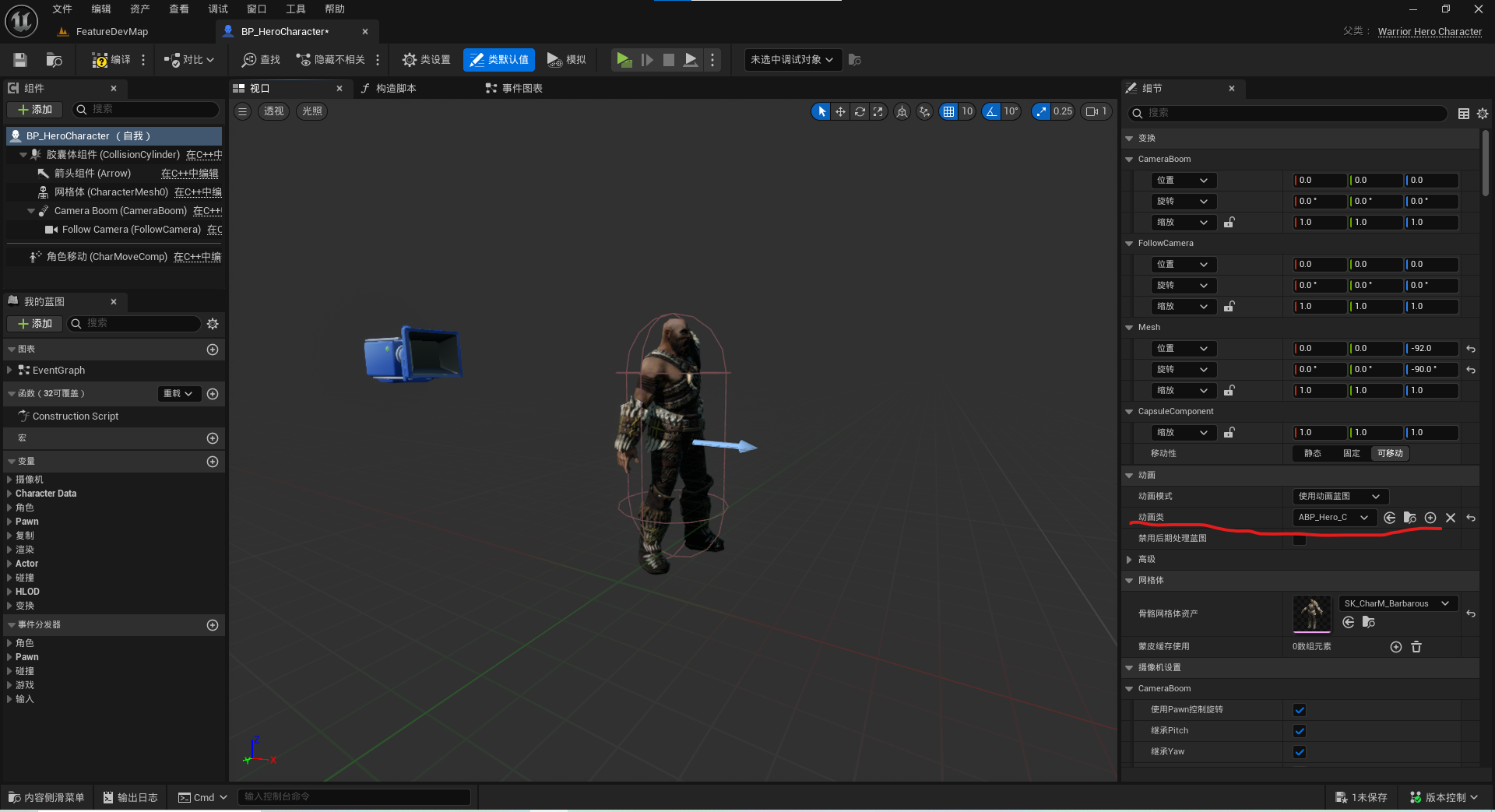
Task: Select Follow Camera component in tree
Action: [132, 230]
